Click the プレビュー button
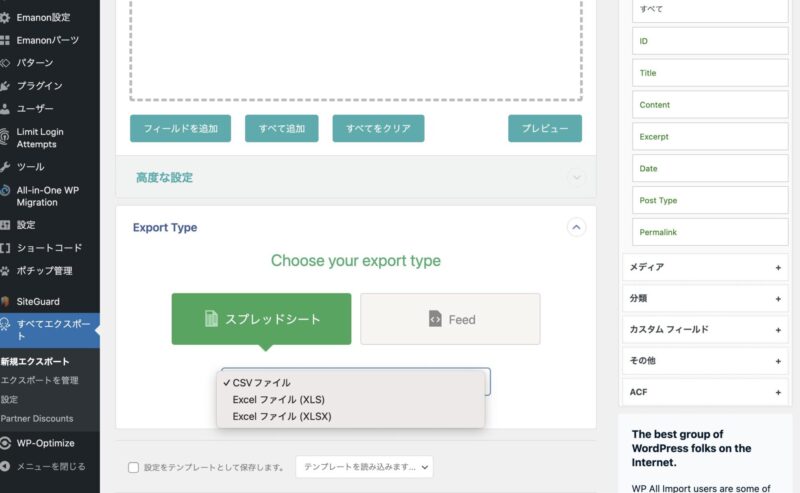800x493 pixels. (545, 129)
